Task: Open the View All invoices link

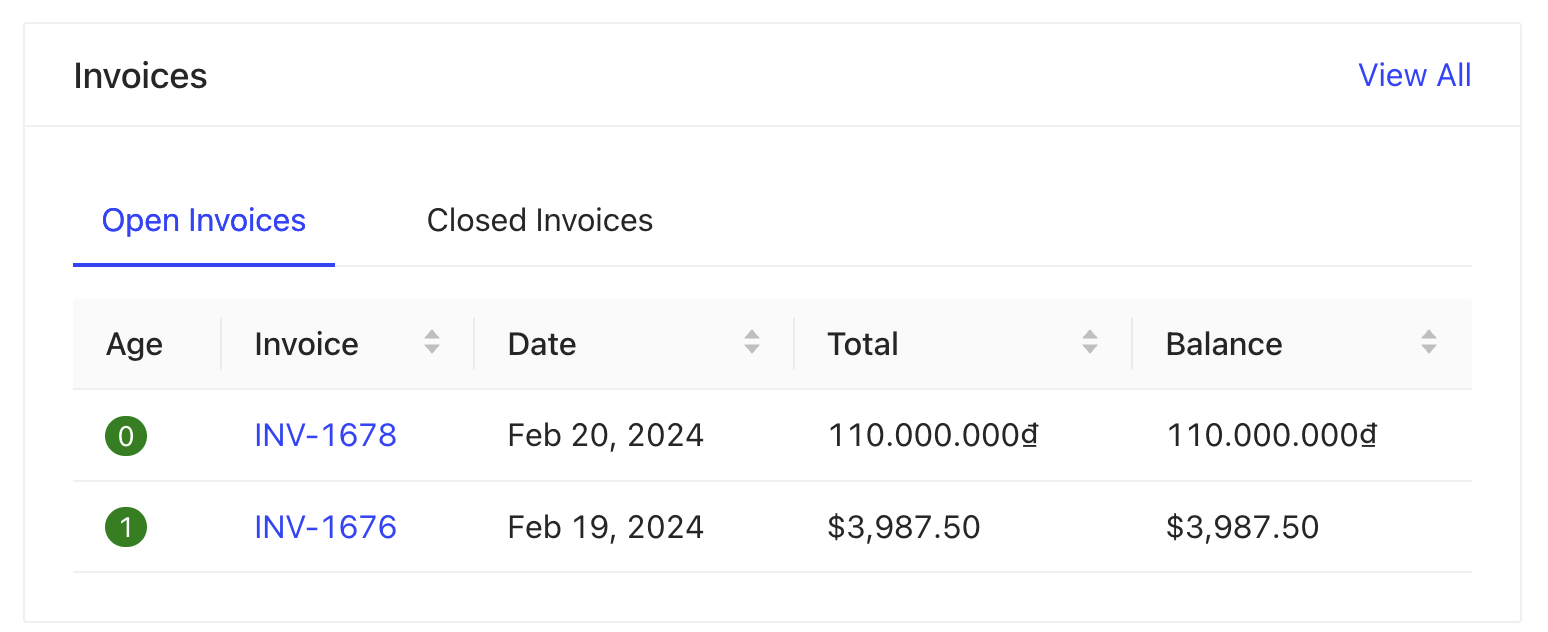Action: click(1414, 76)
